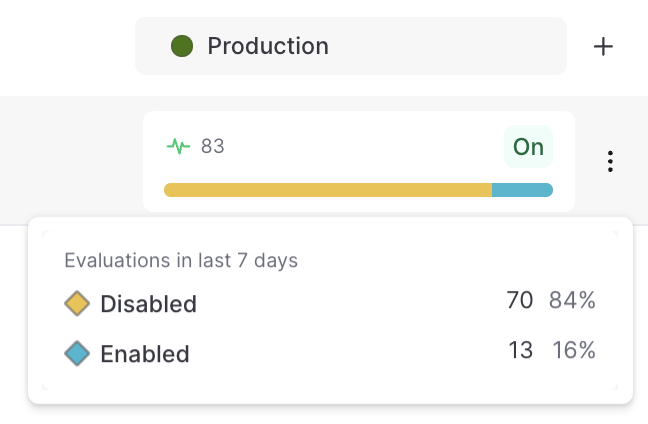Click the 13 Enabled evaluations count
648x424 pixels.
click(520, 350)
